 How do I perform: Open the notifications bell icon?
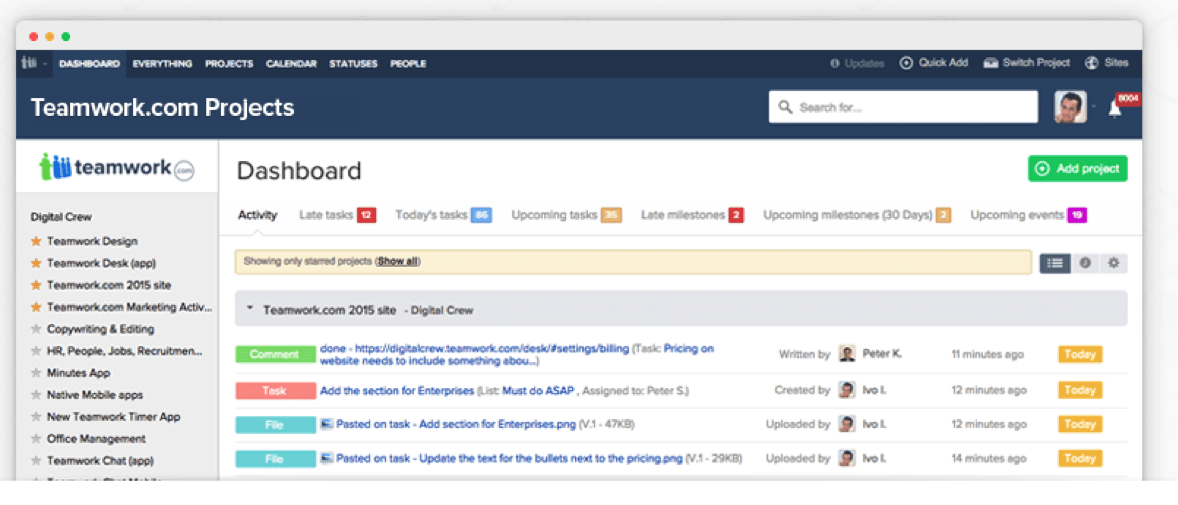(x=1115, y=110)
